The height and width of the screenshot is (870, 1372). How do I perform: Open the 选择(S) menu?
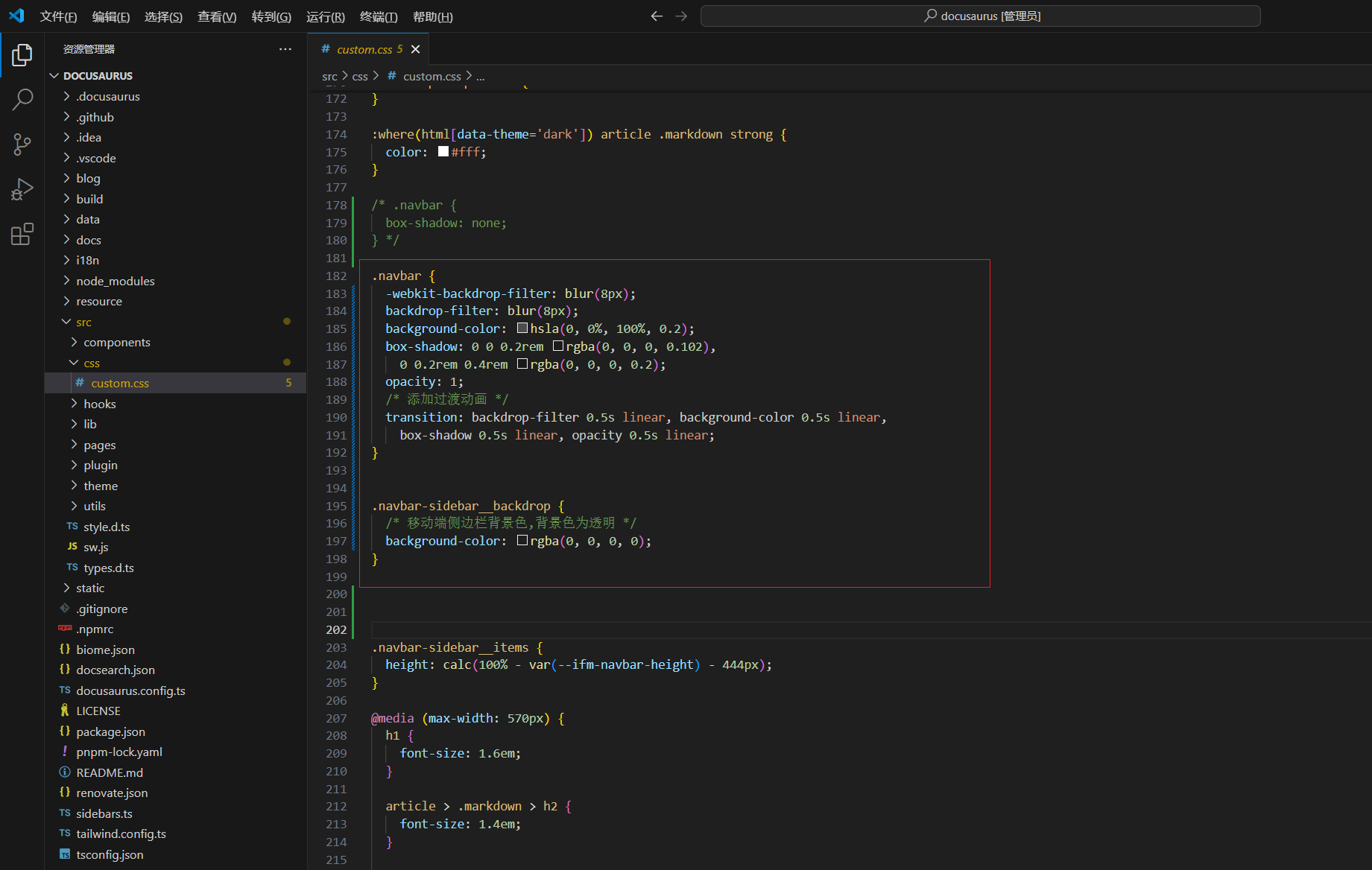pyautogui.click(x=163, y=16)
